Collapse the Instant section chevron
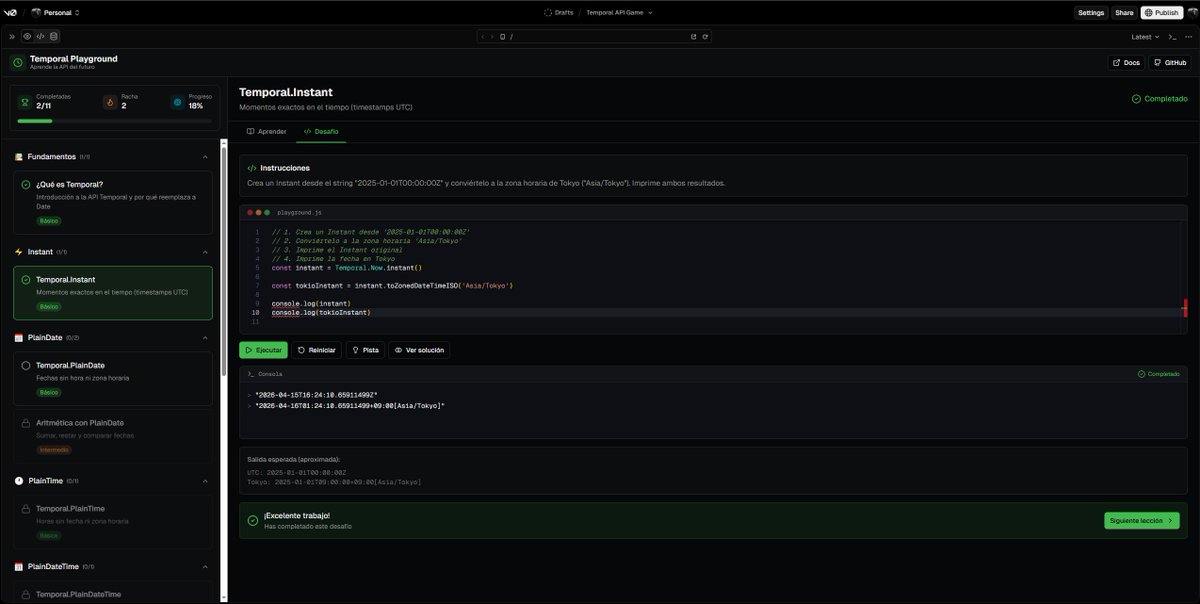1200x604 pixels. [x=205, y=252]
